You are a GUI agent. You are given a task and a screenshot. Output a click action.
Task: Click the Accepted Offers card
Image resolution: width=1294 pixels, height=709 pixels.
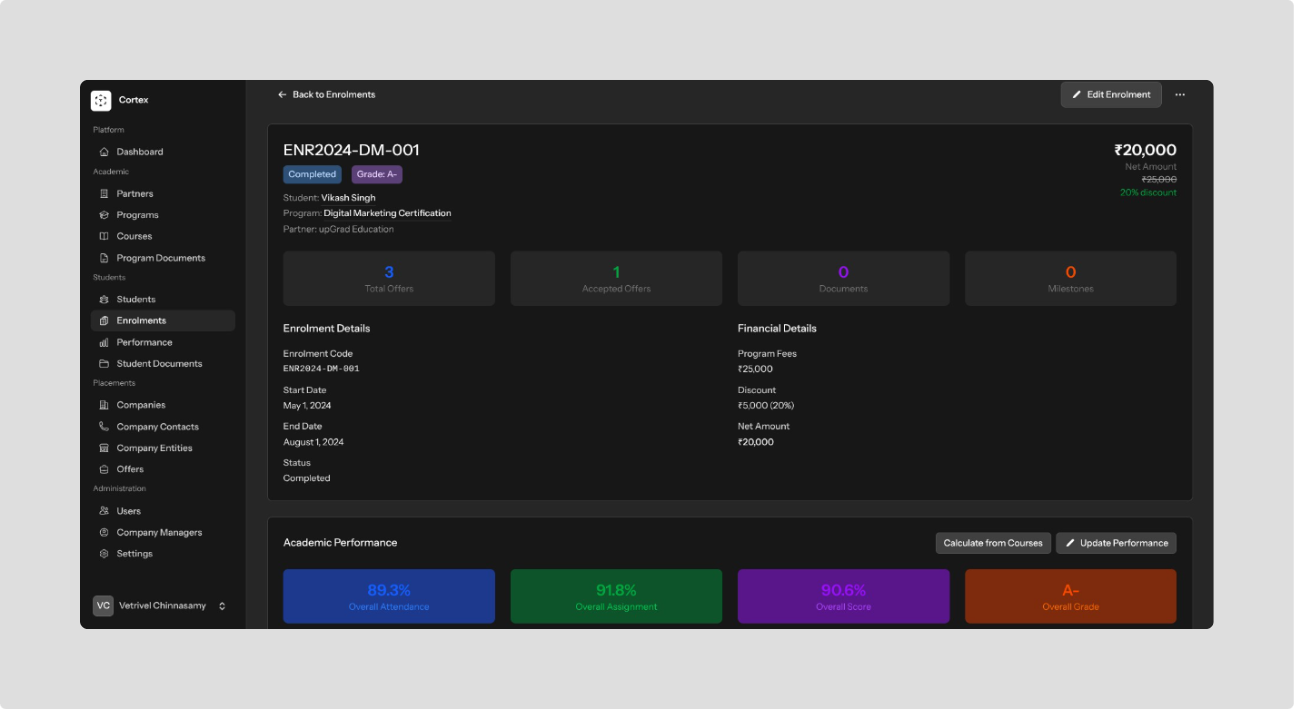pos(616,278)
